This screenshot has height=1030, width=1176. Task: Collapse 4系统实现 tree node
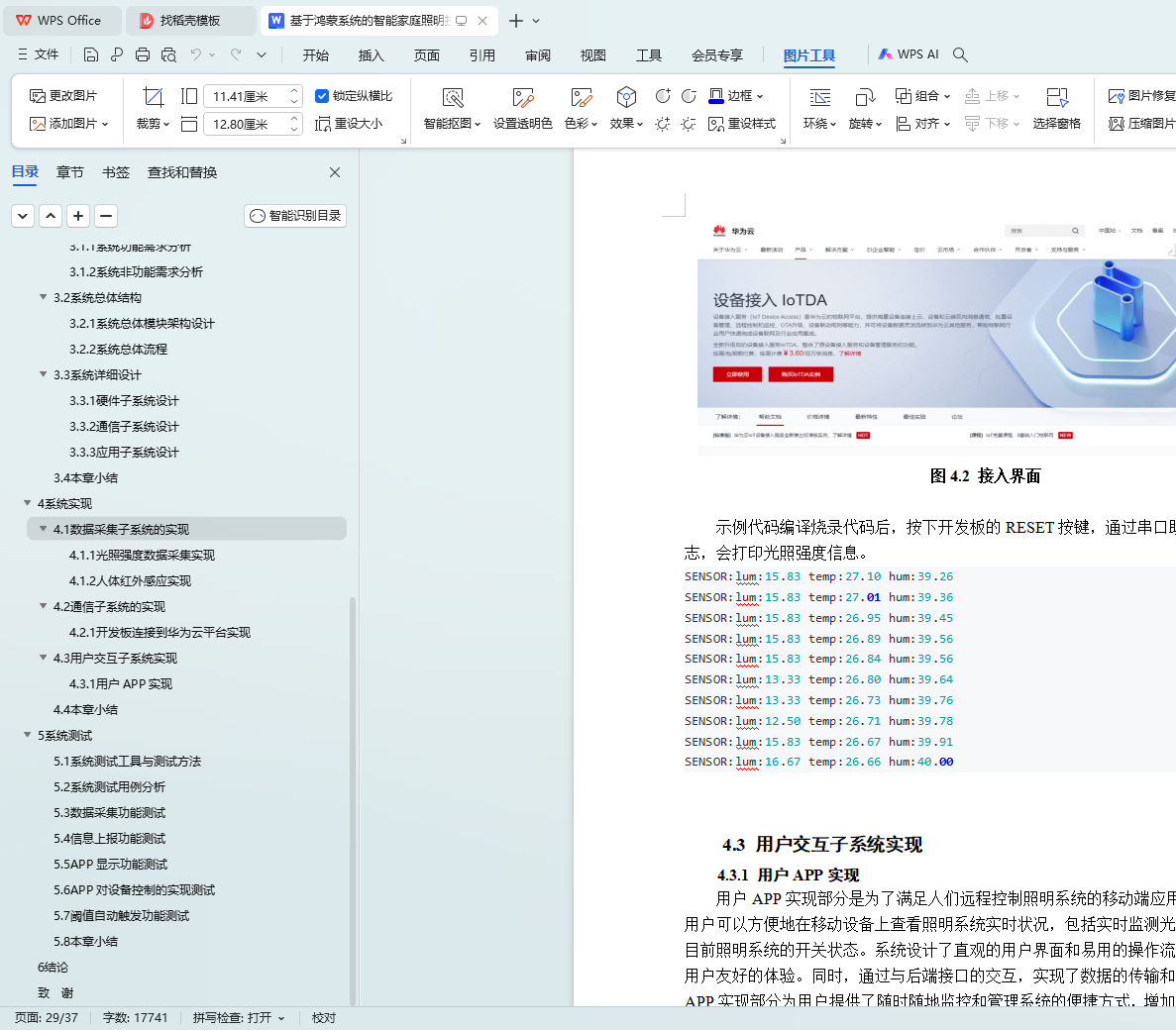(28, 504)
